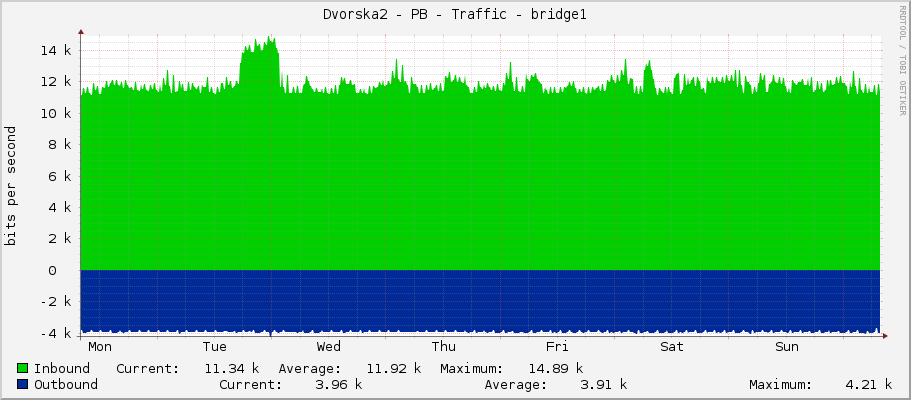Click the "Tue" x-axis day label

[214, 347]
